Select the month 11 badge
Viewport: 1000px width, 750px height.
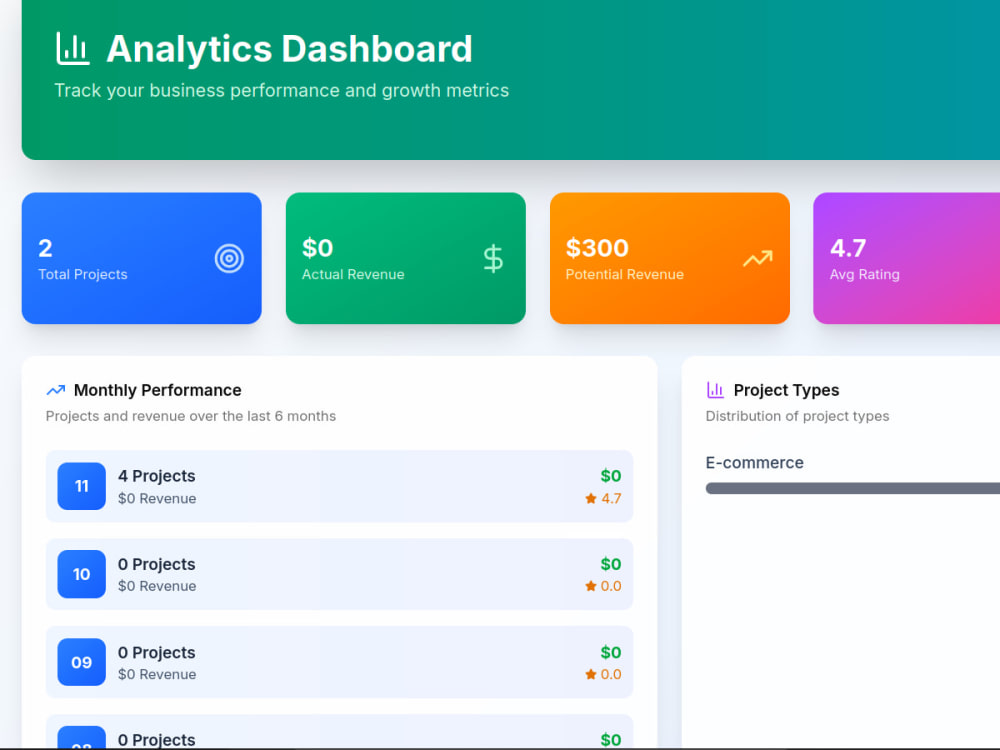click(82, 486)
